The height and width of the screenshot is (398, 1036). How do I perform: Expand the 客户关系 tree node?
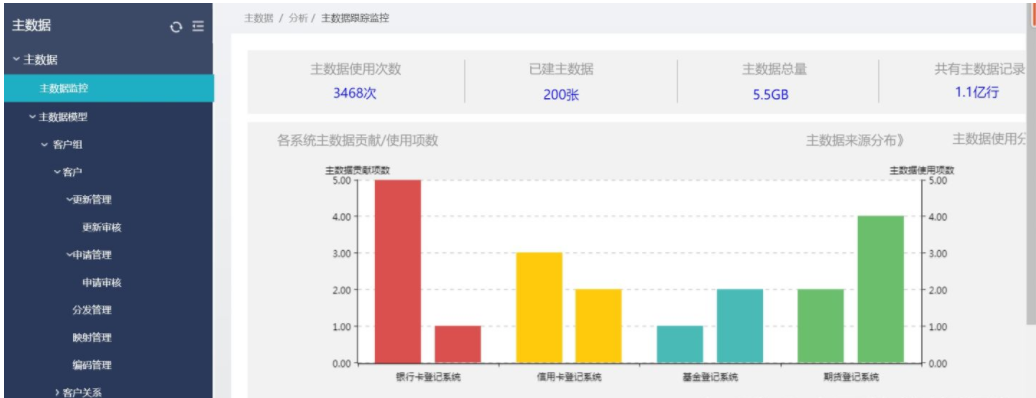click(57, 393)
